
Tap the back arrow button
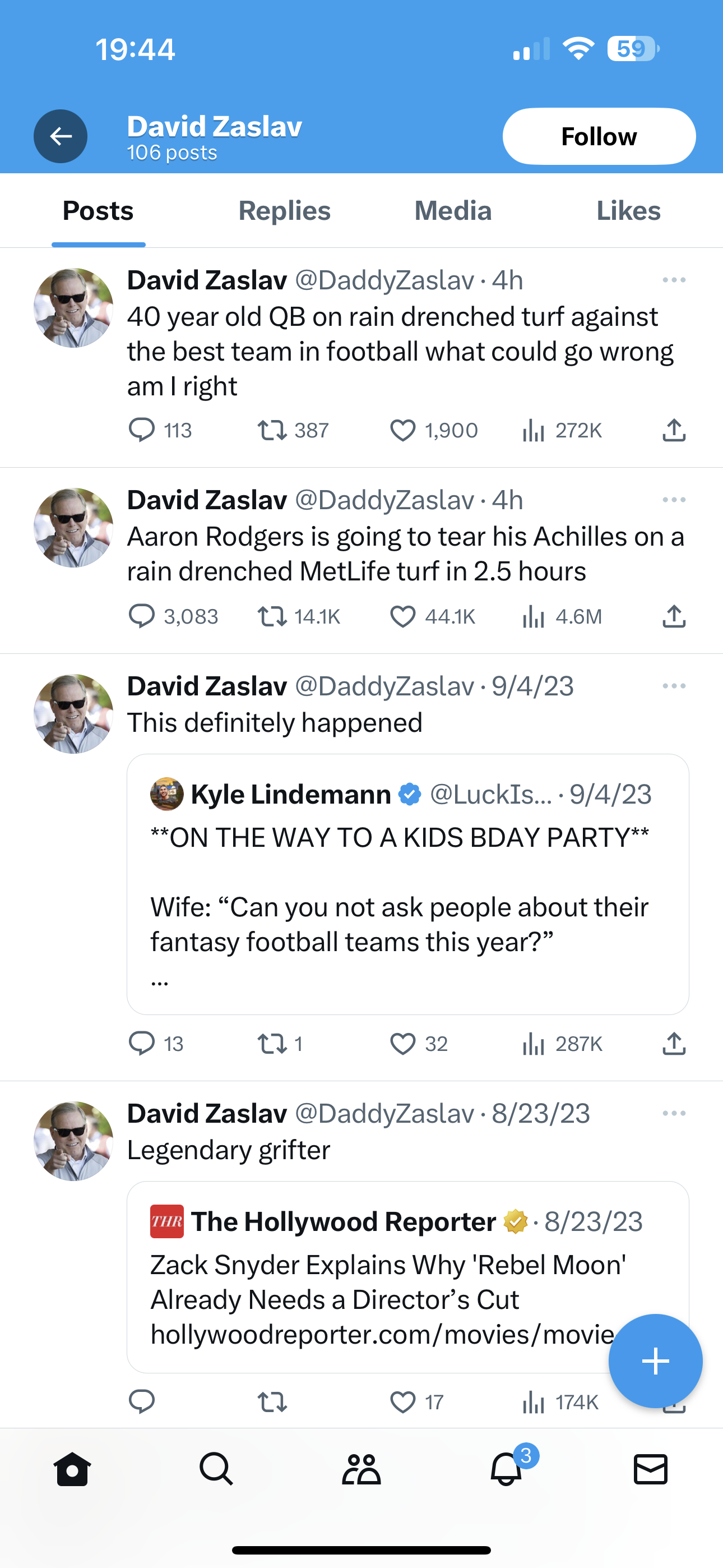61,136
